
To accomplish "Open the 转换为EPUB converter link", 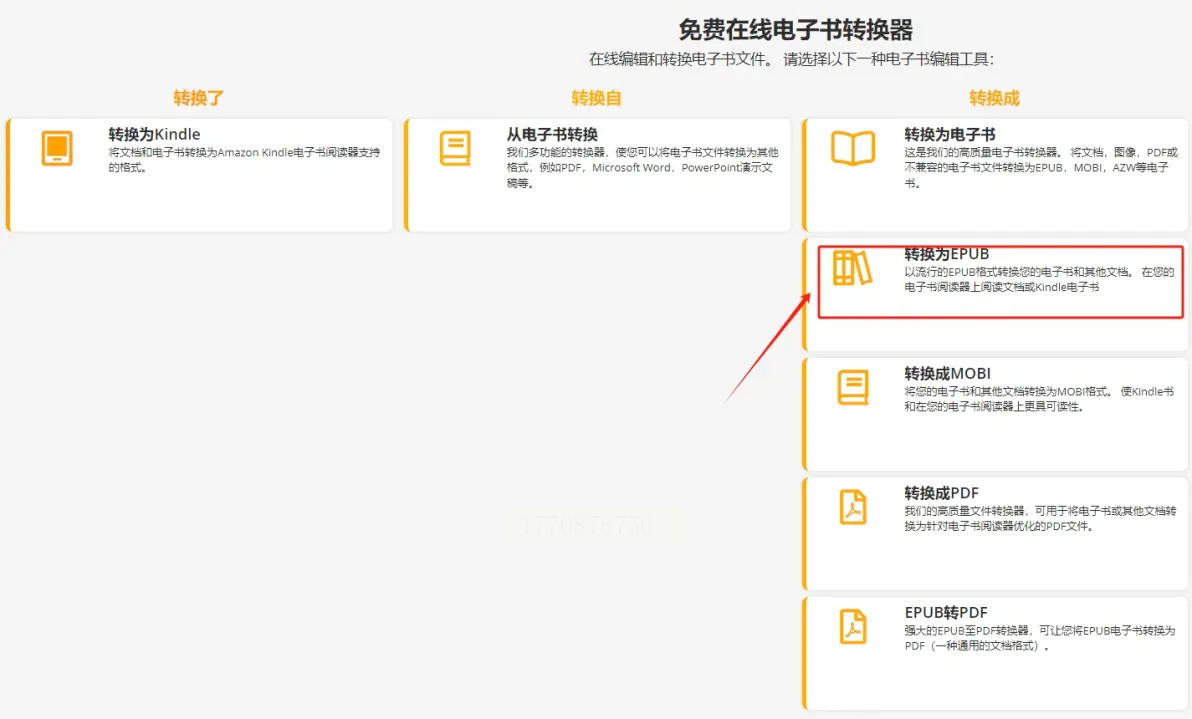I will coord(946,254).
